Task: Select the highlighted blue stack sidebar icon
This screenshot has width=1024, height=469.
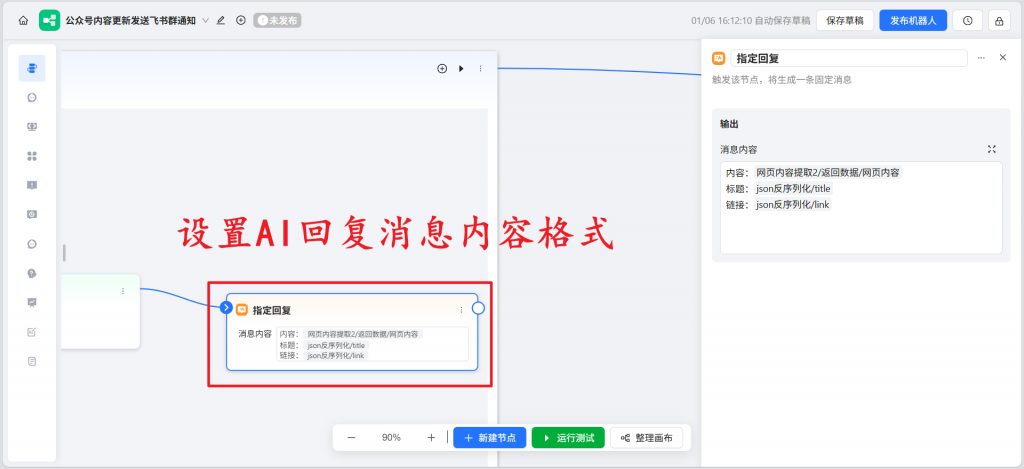Action: 32,68
